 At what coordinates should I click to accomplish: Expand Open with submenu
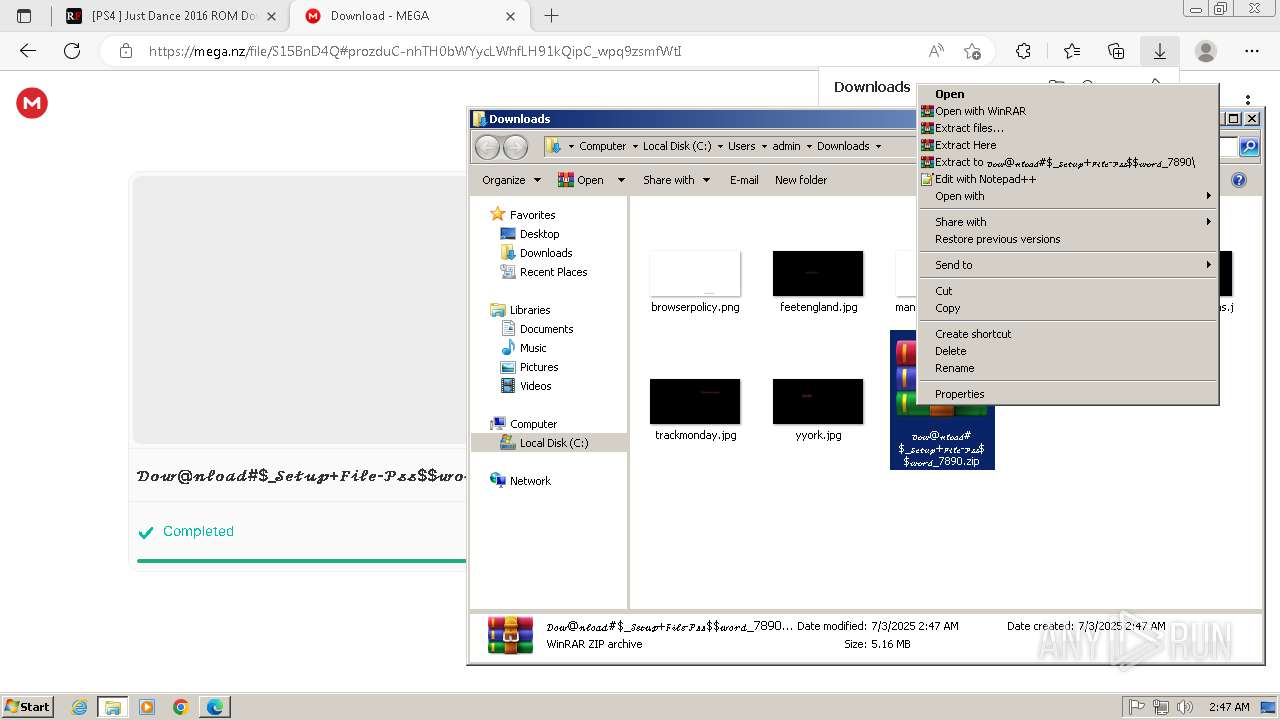click(1068, 196)
